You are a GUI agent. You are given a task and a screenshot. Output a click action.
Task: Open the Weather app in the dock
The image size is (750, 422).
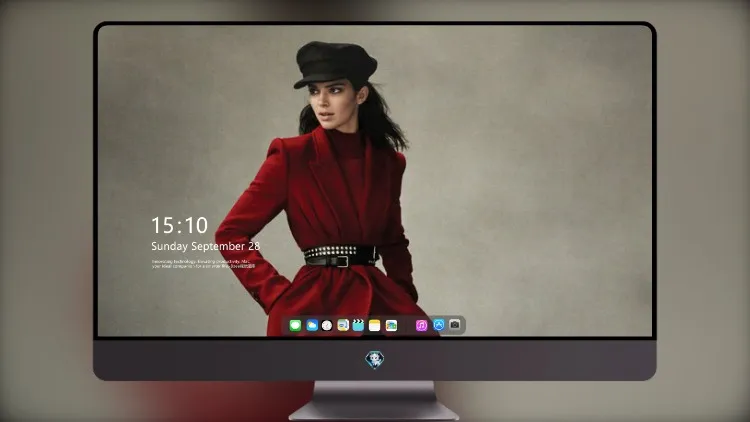tap(312, 325)
